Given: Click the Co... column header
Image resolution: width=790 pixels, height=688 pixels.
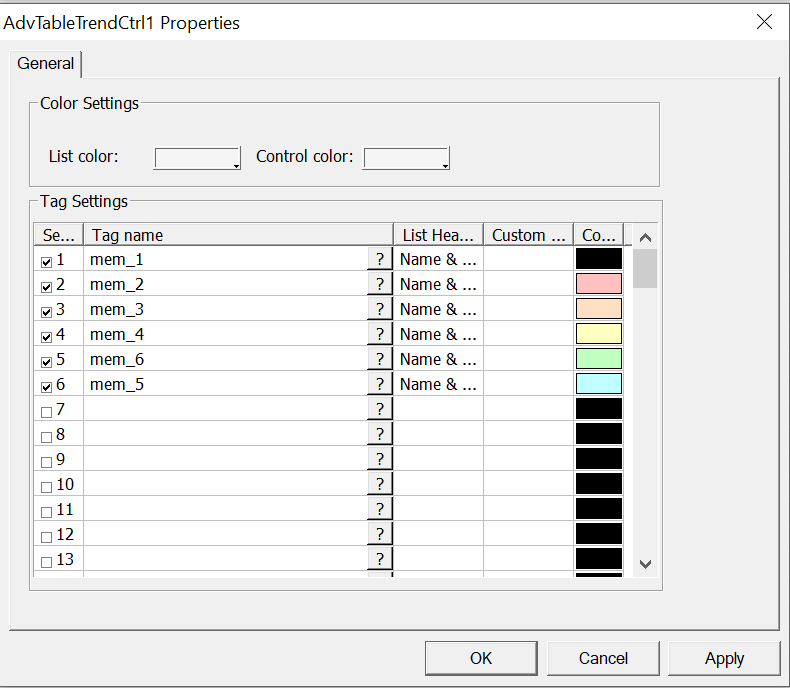Looking at the screenshot, I should click(599, 235).
